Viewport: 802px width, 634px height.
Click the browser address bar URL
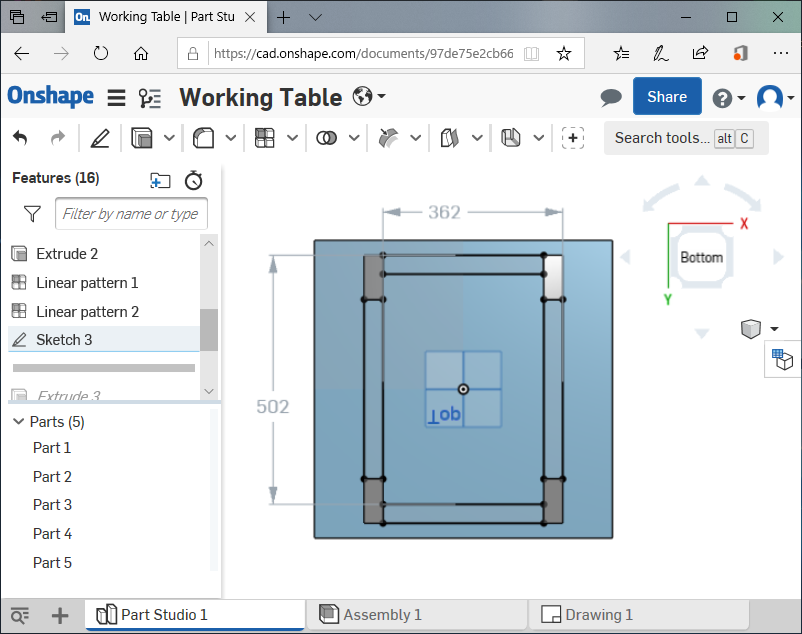(x=363, y=53)
